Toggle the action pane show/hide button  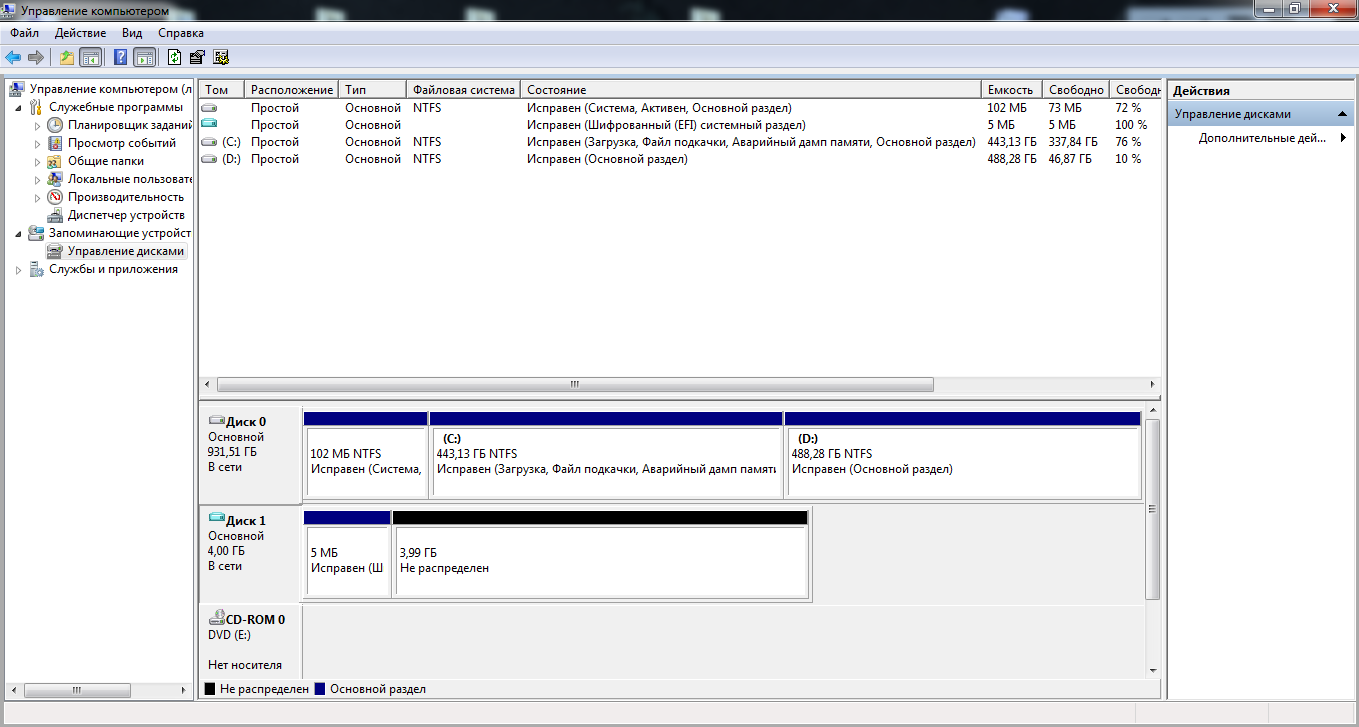click(144, 57)
